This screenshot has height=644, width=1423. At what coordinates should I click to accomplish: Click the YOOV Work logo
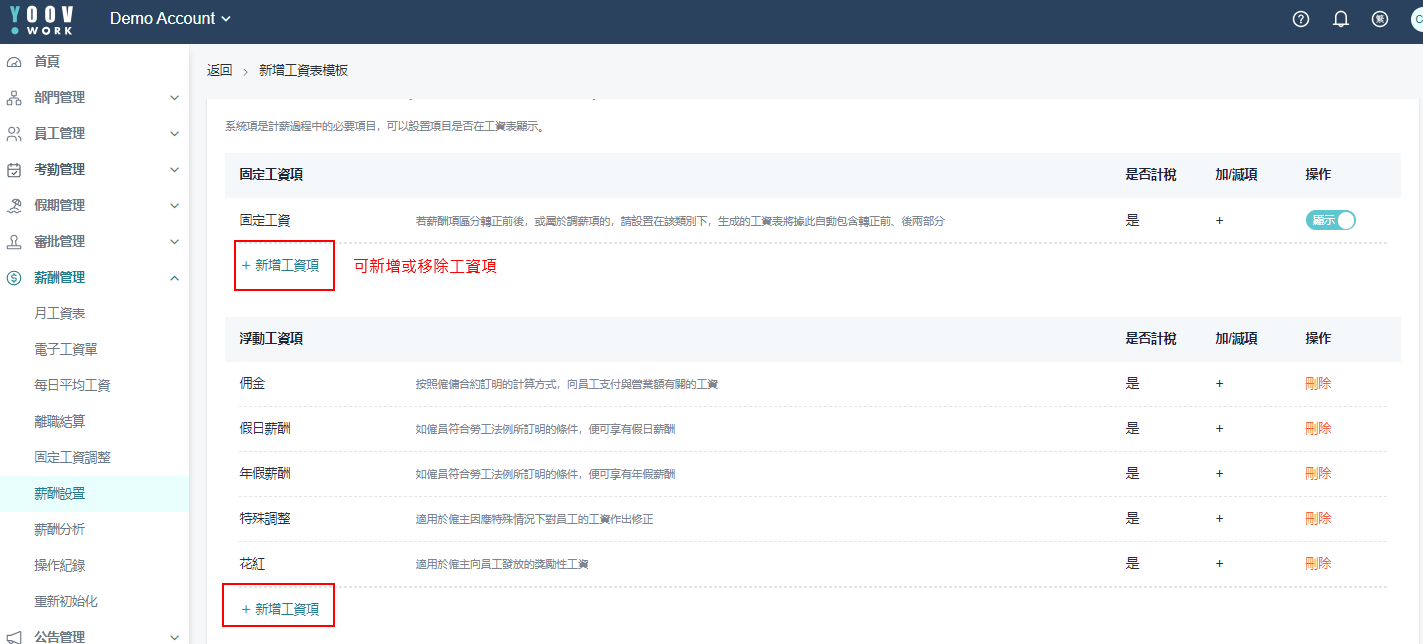point(42,19)
